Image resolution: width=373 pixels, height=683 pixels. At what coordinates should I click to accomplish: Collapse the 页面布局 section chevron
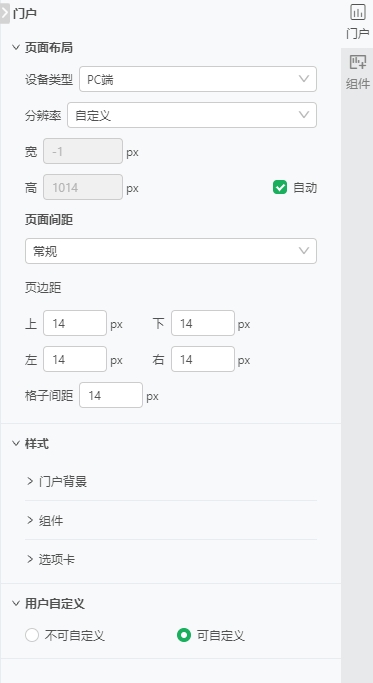(x=16, y=47)
